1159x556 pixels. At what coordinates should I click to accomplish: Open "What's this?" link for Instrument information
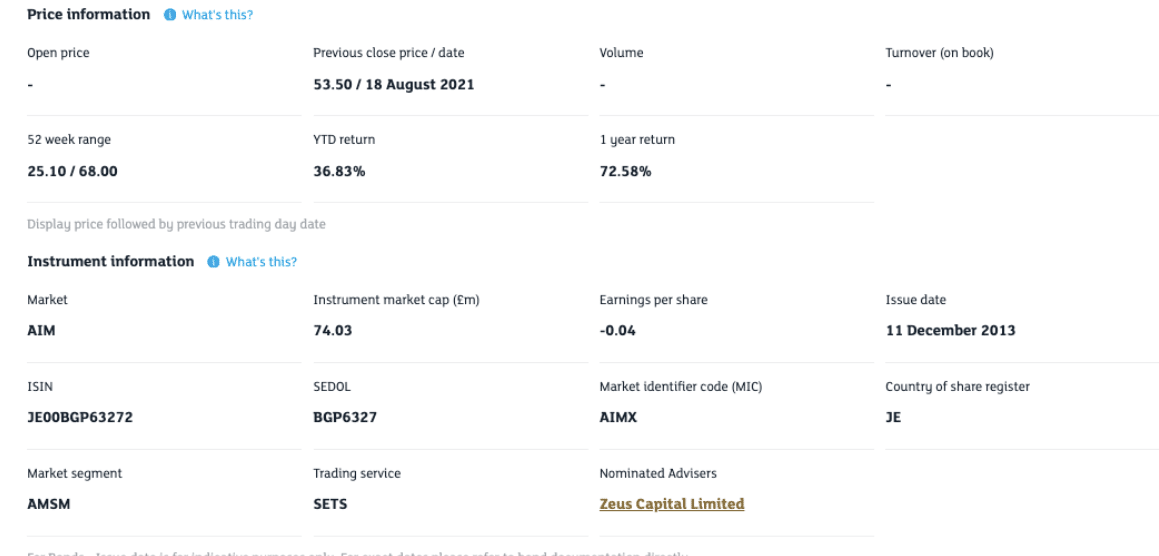[262, 262]
